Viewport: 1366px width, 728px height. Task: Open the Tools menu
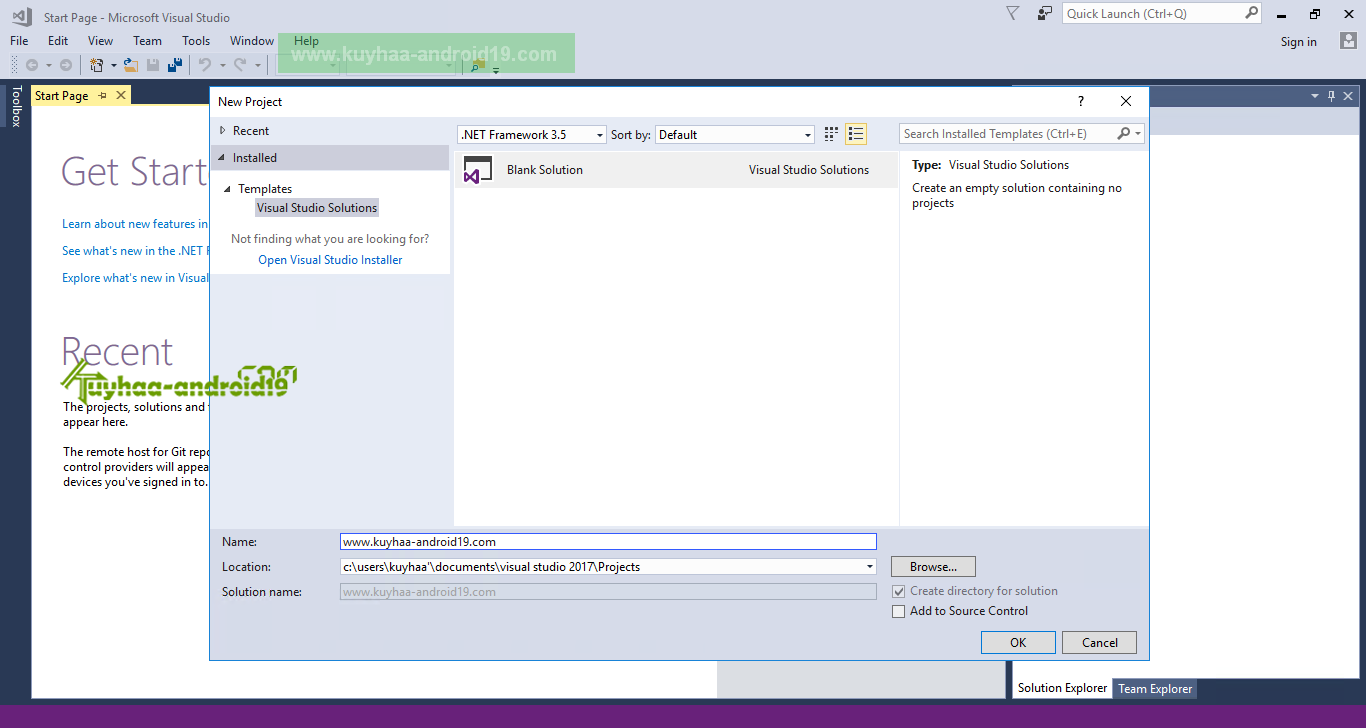pos(196,41)
